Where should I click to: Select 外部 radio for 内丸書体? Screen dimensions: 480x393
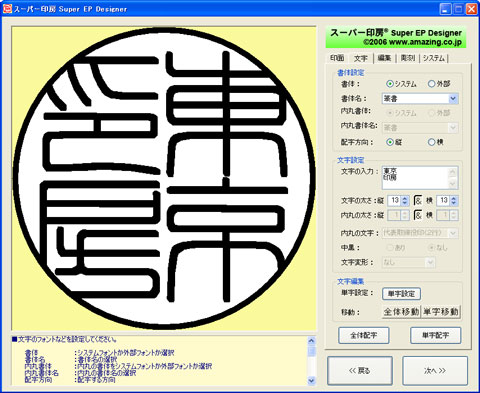(x=431, y=113)
